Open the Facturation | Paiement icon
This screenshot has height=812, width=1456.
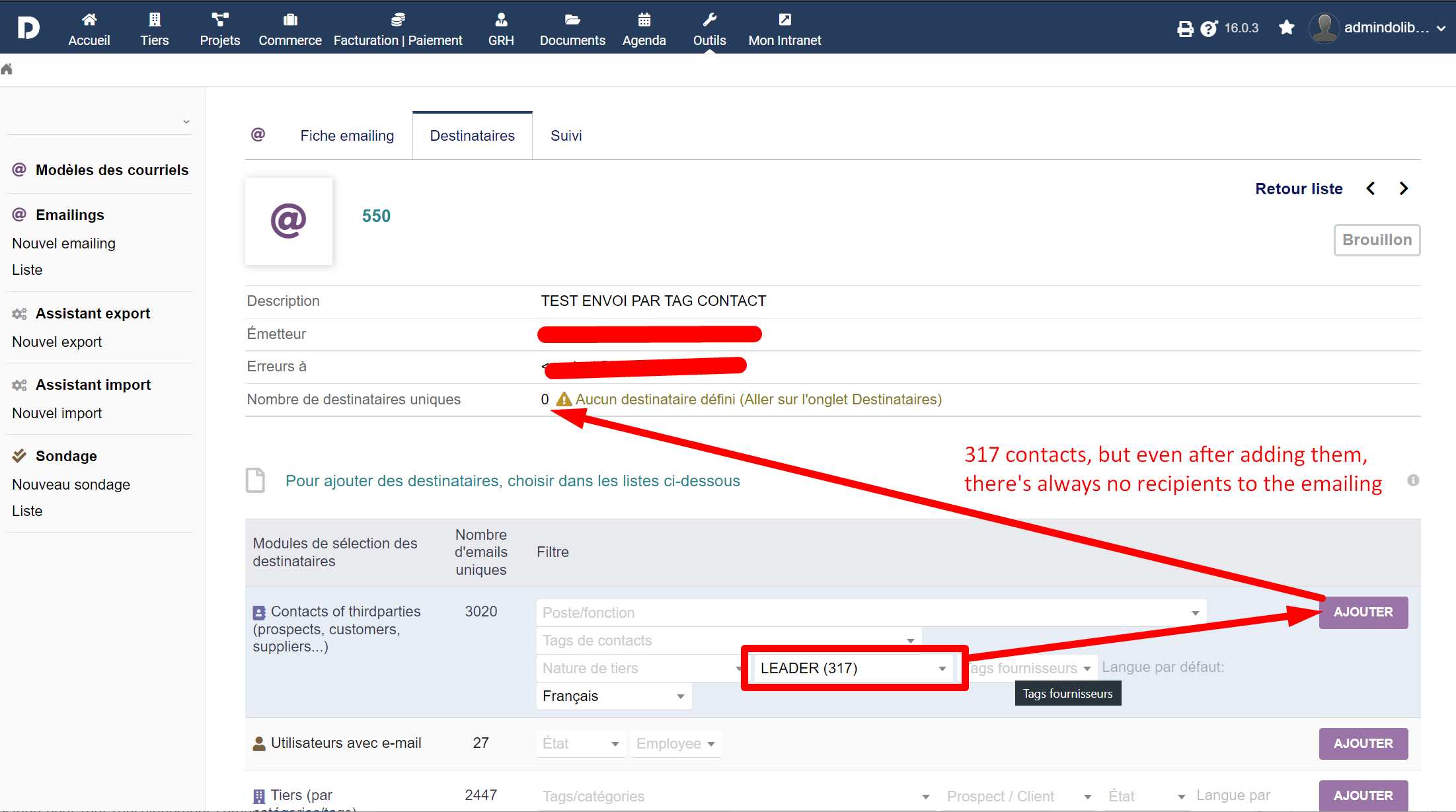click(397, 19)
